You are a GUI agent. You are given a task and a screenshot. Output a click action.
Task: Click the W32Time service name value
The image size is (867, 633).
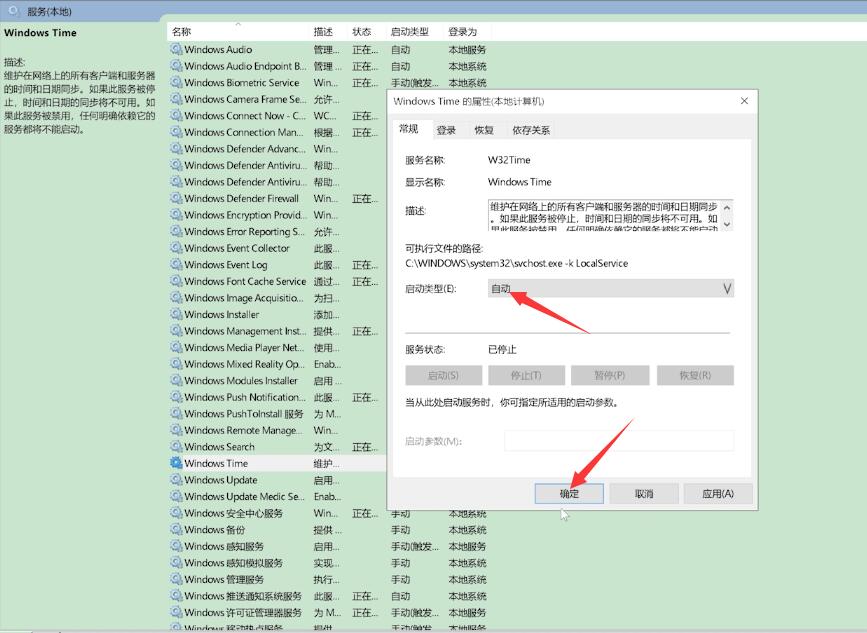point(509,160)
